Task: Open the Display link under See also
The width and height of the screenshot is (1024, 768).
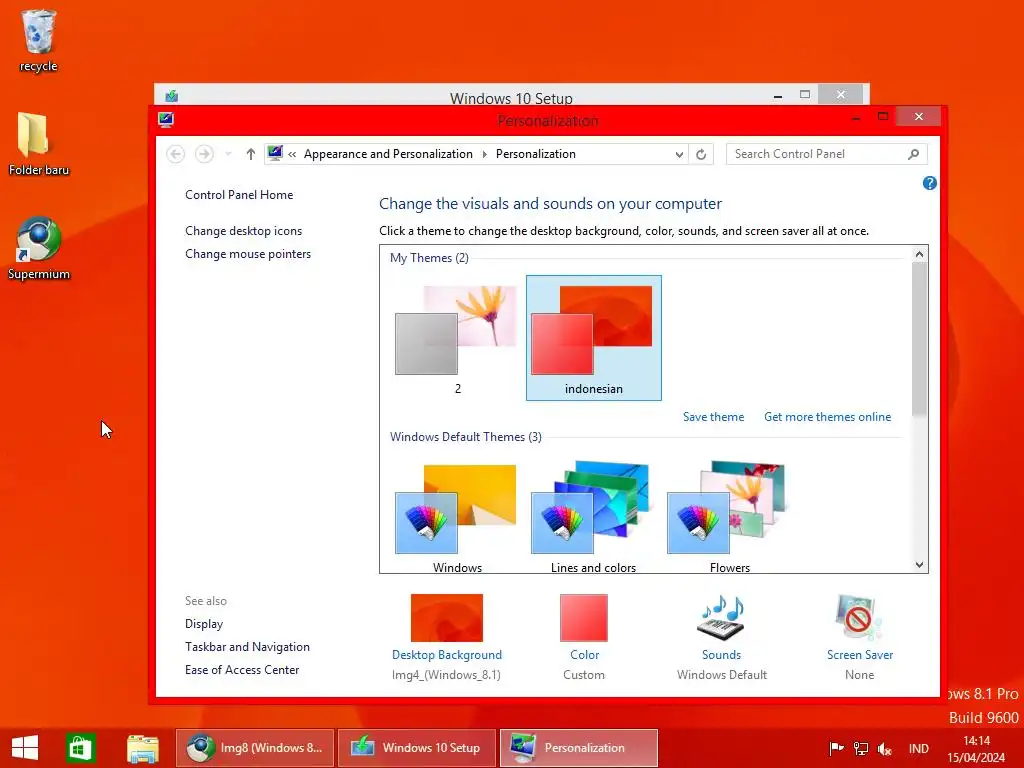Action: [204, 624]
